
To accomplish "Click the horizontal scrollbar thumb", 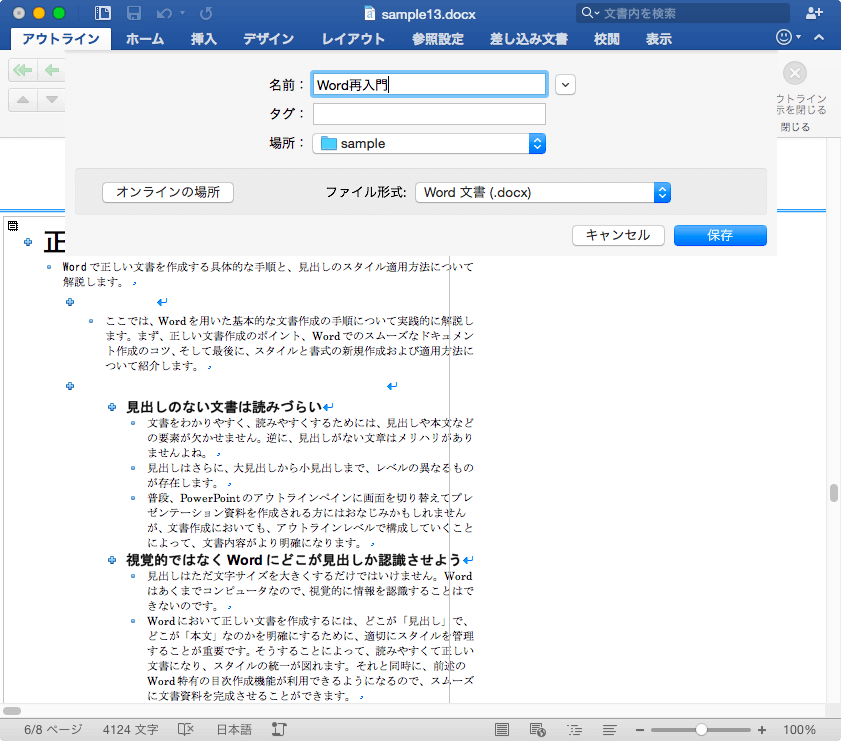I will coord(12,711).
